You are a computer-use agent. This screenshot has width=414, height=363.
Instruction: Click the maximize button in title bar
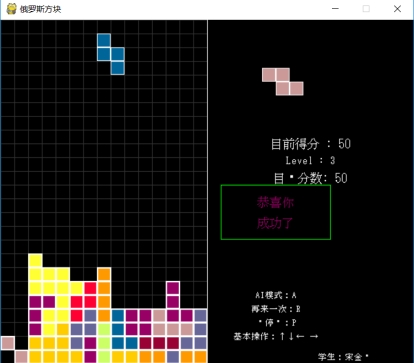pyautogui.click(x=366, y=9)
